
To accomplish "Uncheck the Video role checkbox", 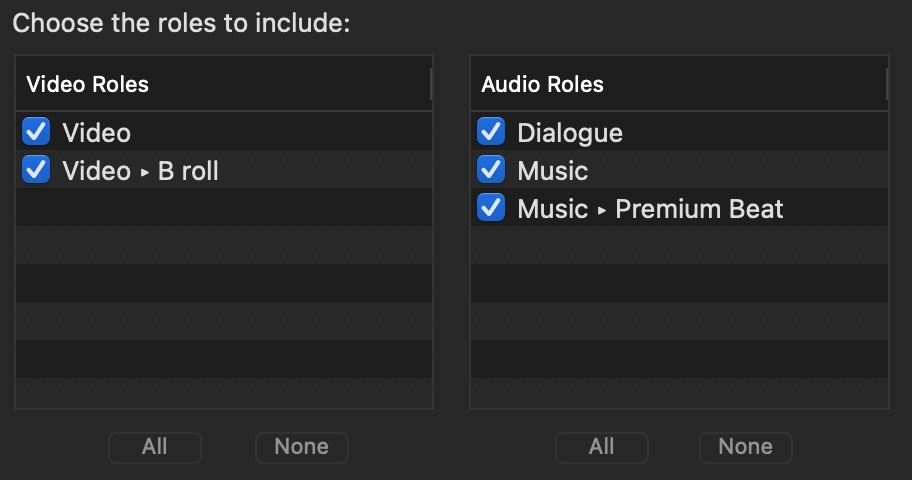I will pos(36,131).
